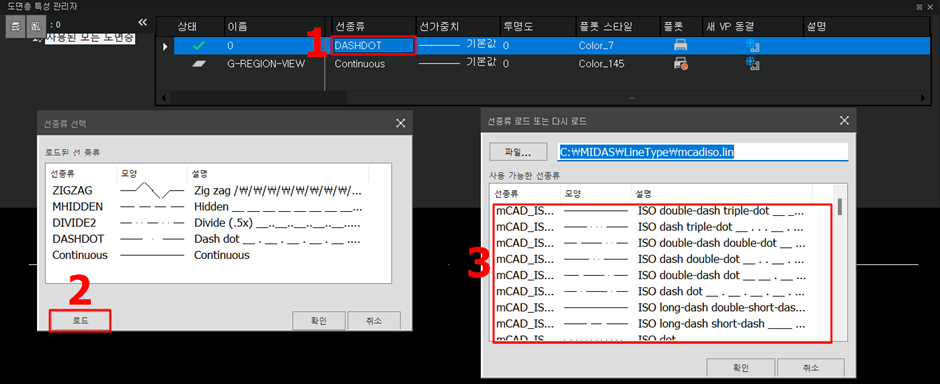The height and width of the screenshot is (384, 940).
Task: Open DASHDOT linetype cell of layer 0
Action: [x=372, y=46]
